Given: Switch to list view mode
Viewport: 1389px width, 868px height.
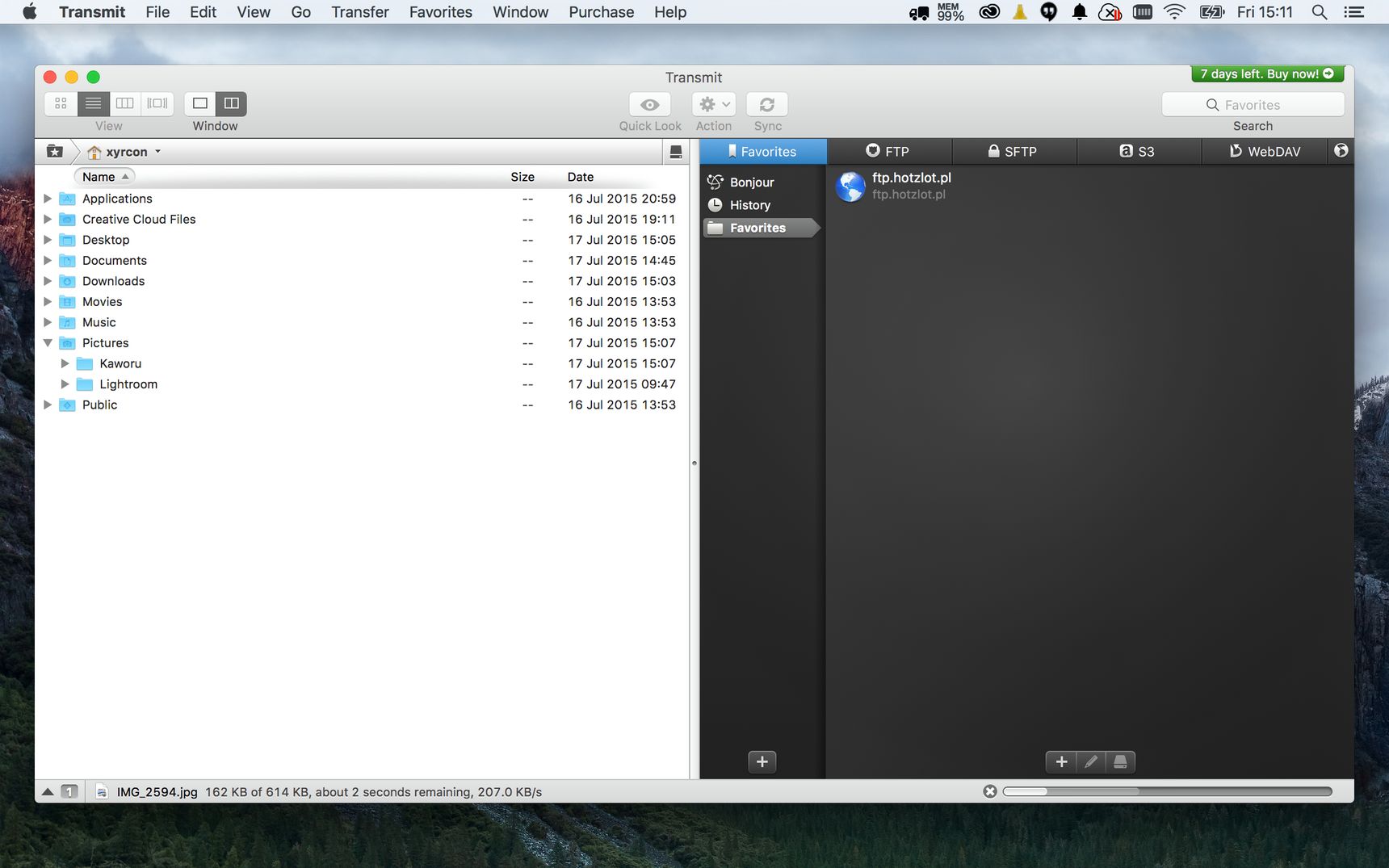Looking at the screenshot, I should [94, 103].
